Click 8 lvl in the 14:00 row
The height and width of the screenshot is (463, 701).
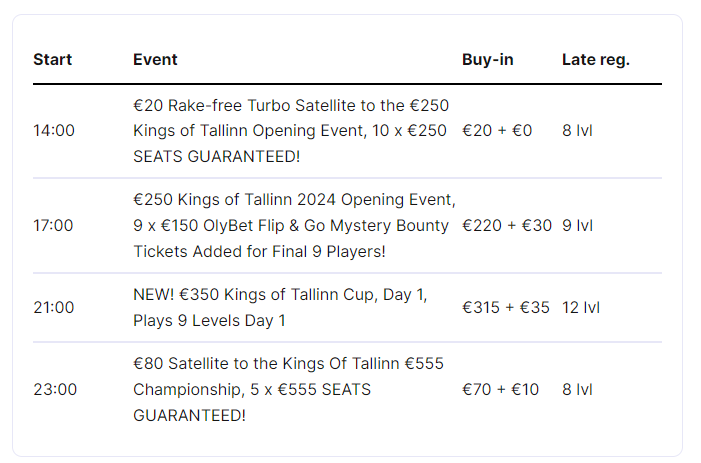[x=577, y=131]
